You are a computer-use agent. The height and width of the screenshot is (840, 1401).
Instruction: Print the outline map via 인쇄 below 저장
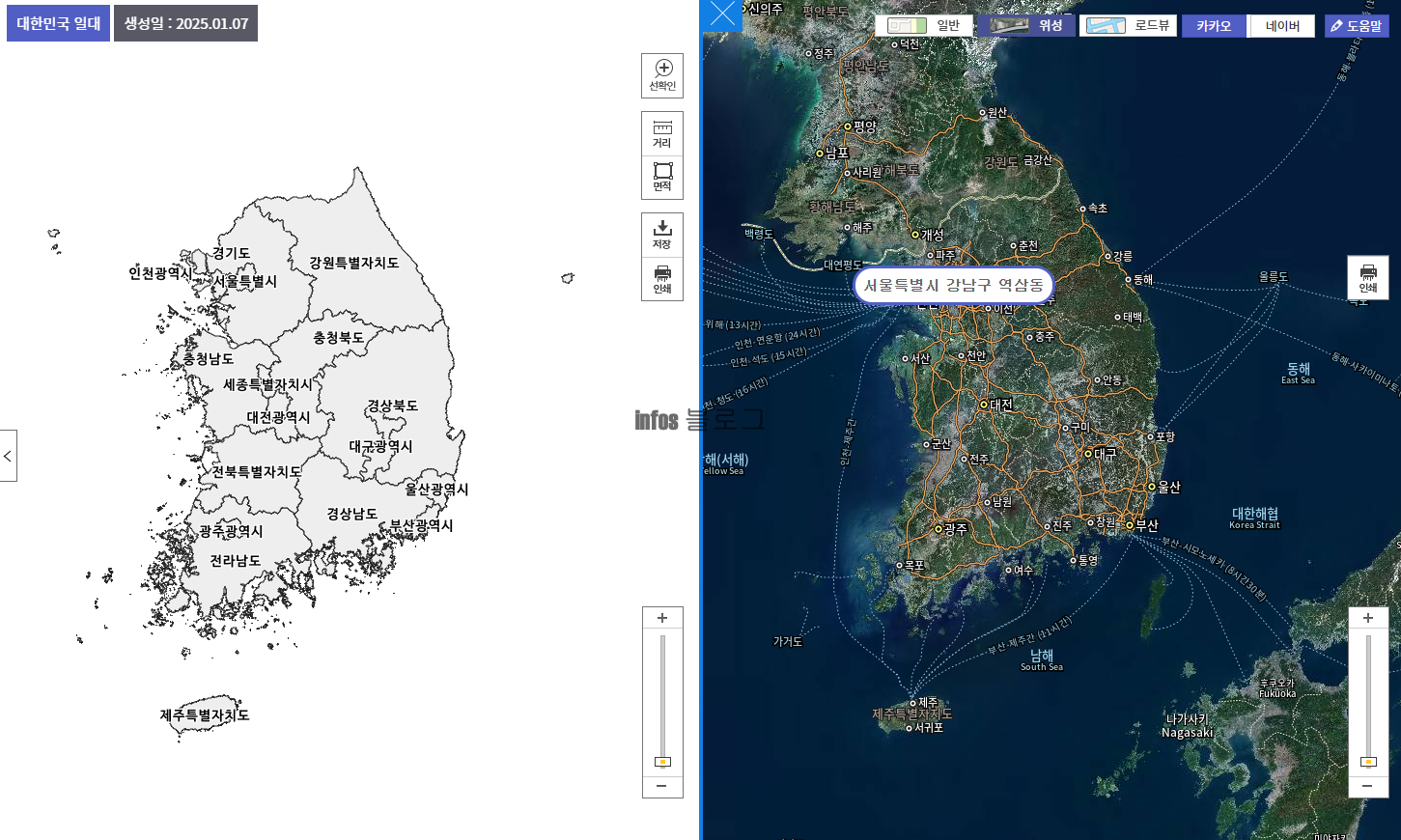tap(662, 279)
